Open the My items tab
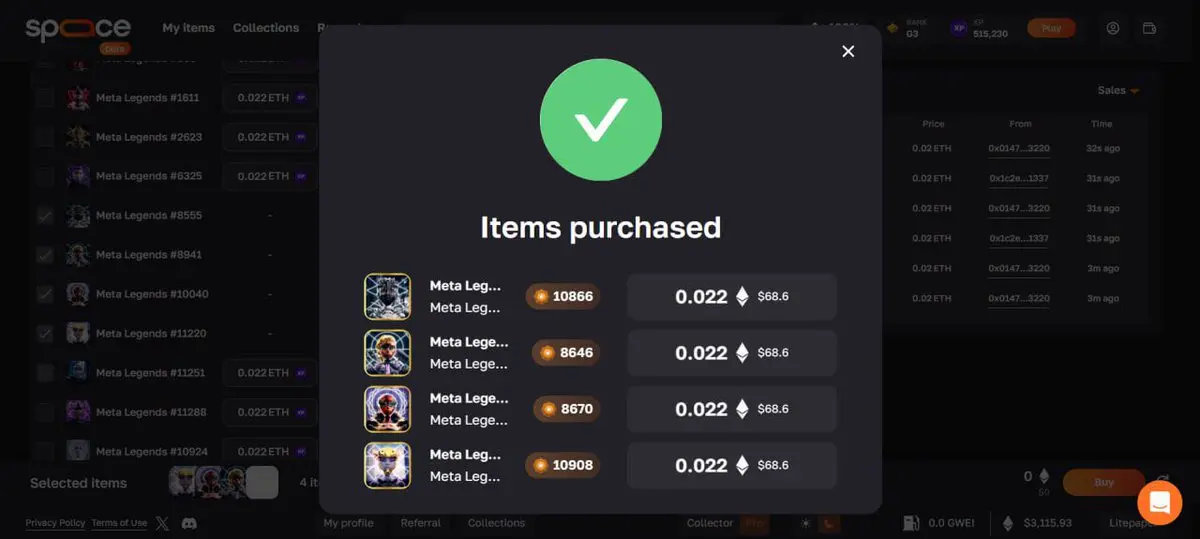This screenshot has width=1200, height=539. [189, 28]
